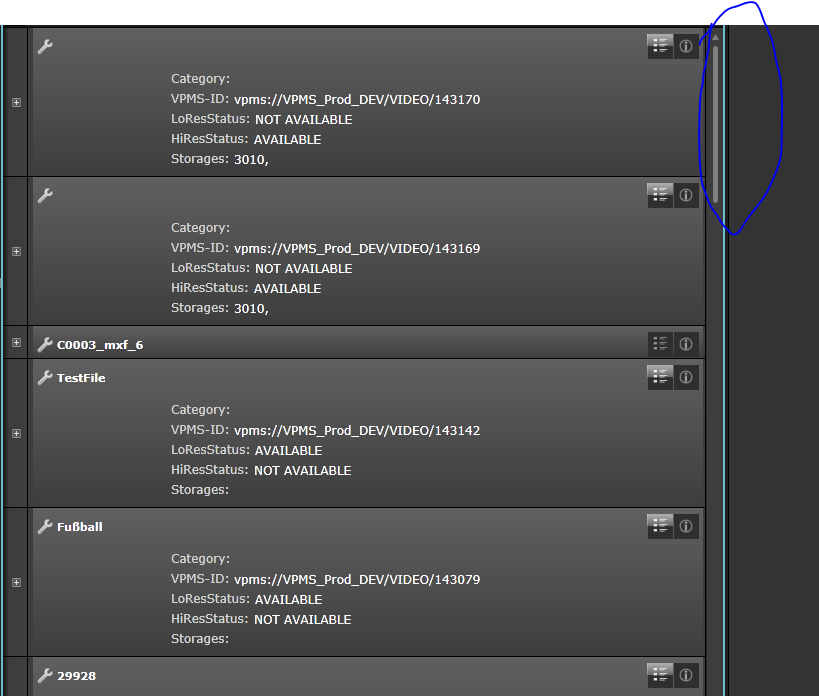The height and width of the screenshot is (696, 819).
Task: Select the C0003_mxf_6 title
Action: click(x=100, y=345)
